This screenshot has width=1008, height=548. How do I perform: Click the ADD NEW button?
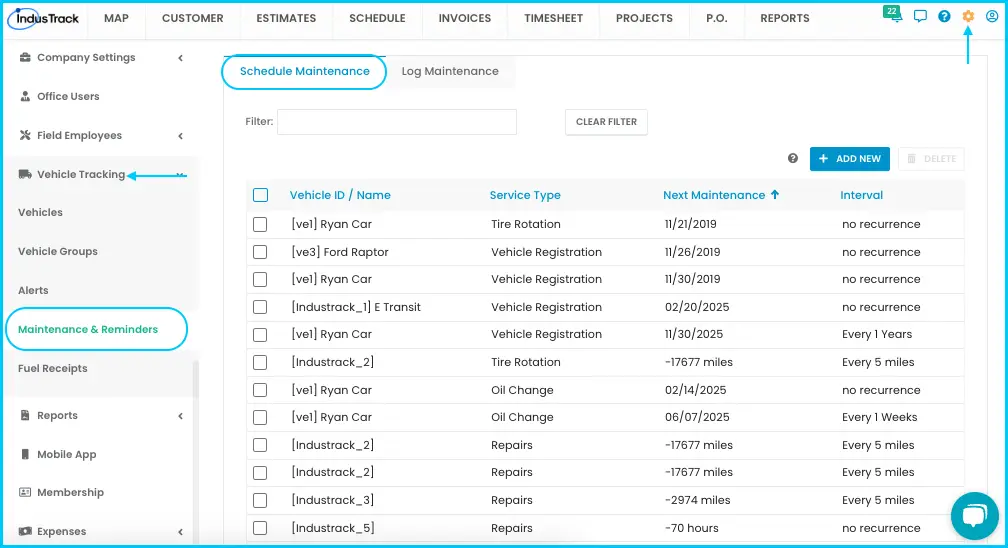pos(850,159)
